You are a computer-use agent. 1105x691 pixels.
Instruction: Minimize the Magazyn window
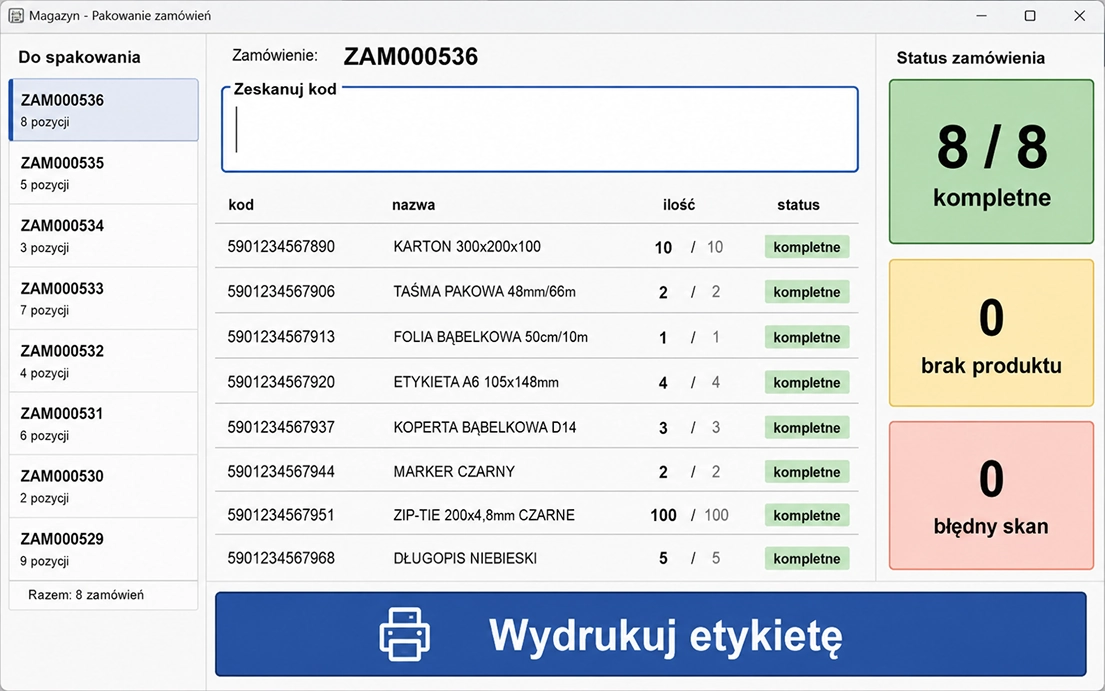982,15
